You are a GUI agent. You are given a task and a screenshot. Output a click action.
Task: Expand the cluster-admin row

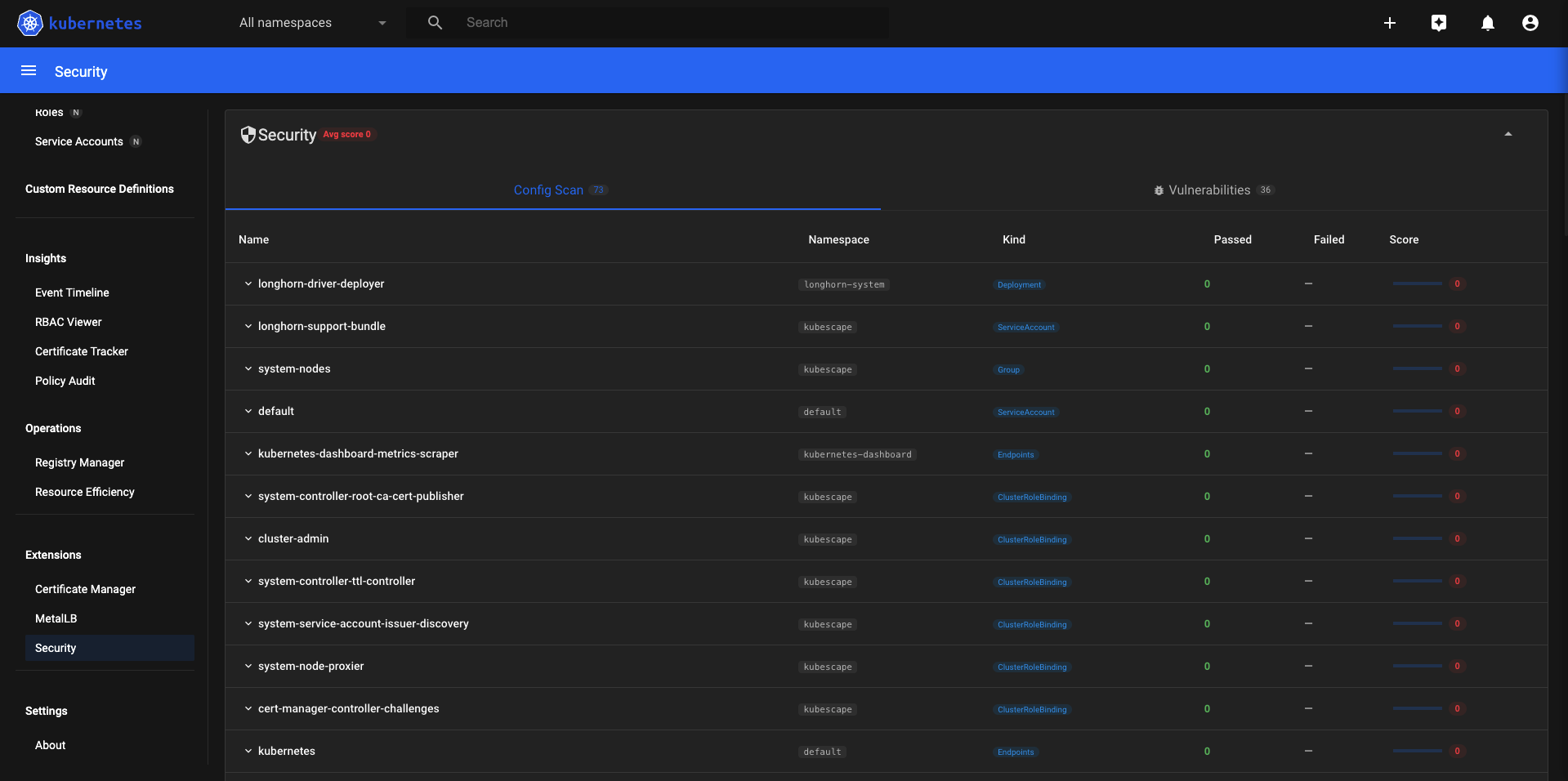click(248, 538)
